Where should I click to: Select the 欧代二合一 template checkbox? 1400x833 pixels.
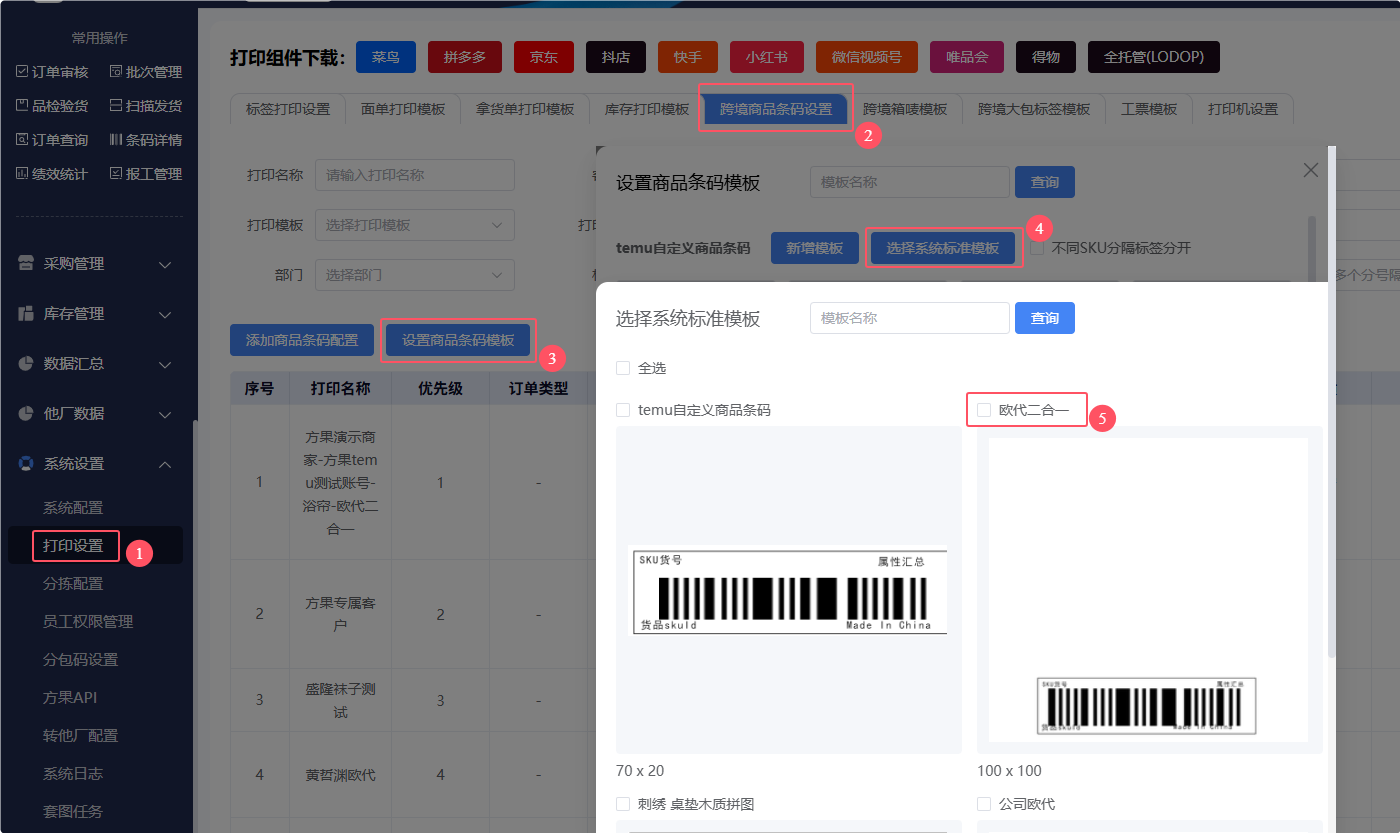pos(984,410)
